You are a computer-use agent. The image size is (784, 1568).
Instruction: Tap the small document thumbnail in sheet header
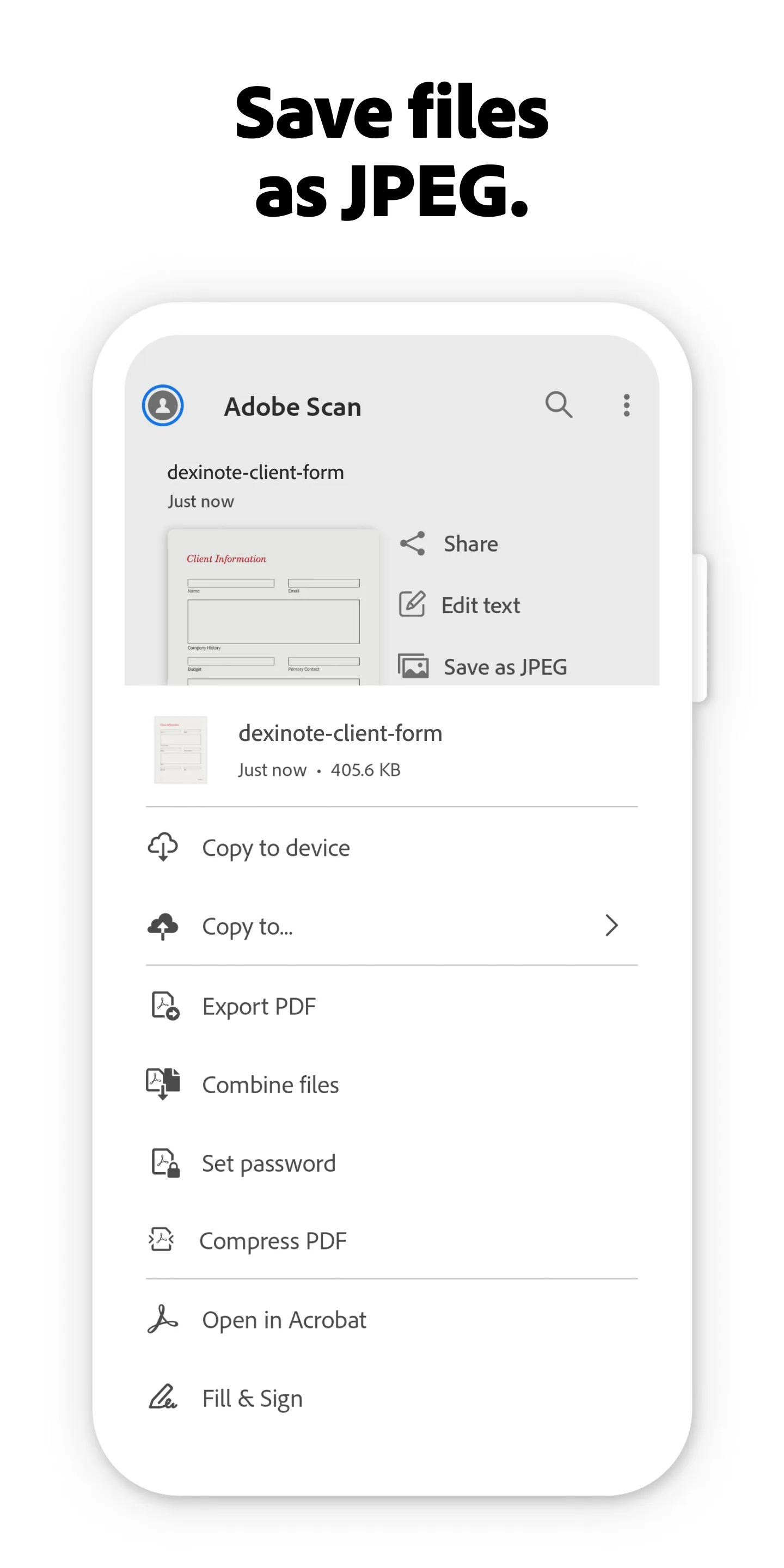tap(181, 750)
